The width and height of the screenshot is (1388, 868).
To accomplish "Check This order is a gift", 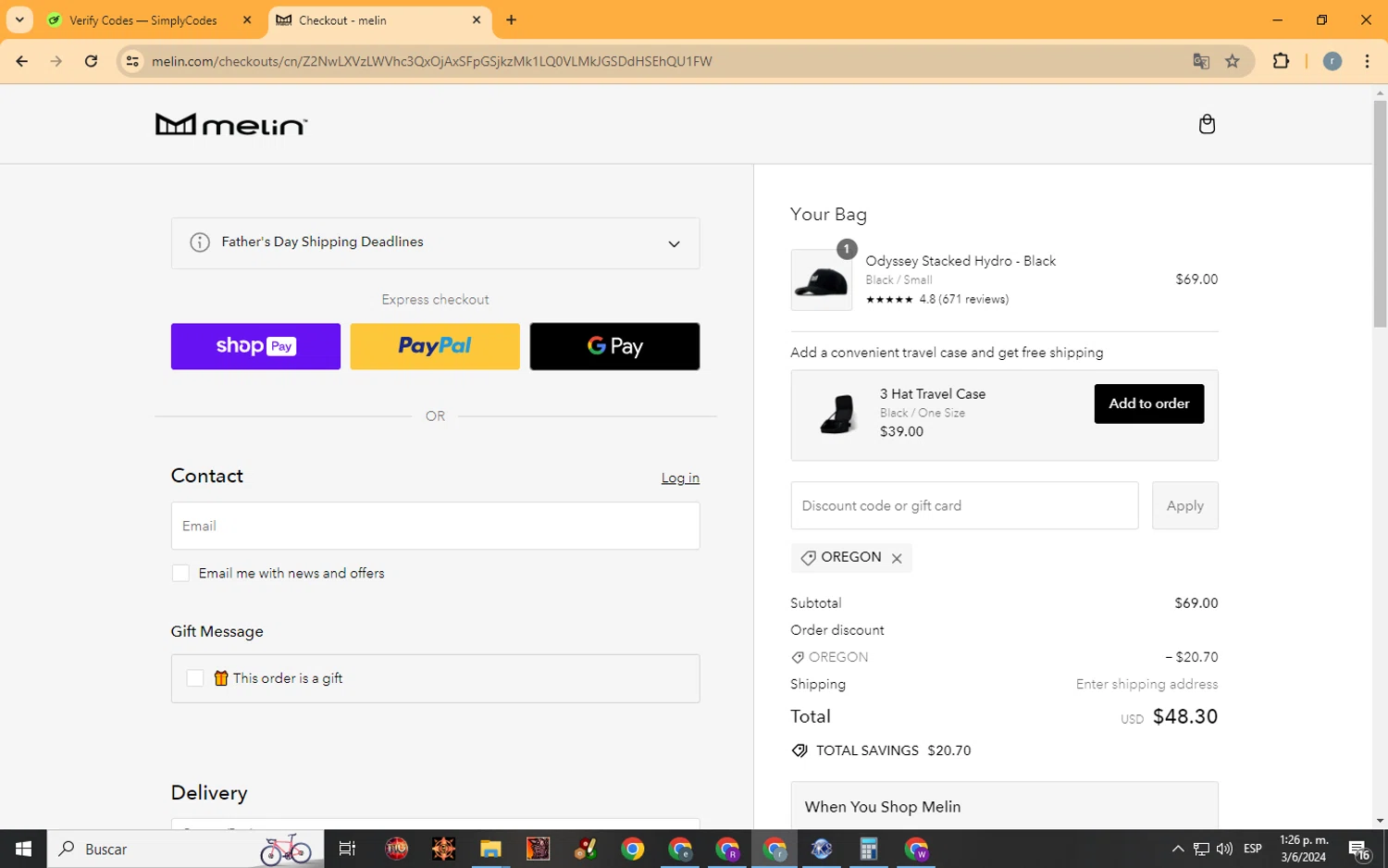I will pos(195,678).
